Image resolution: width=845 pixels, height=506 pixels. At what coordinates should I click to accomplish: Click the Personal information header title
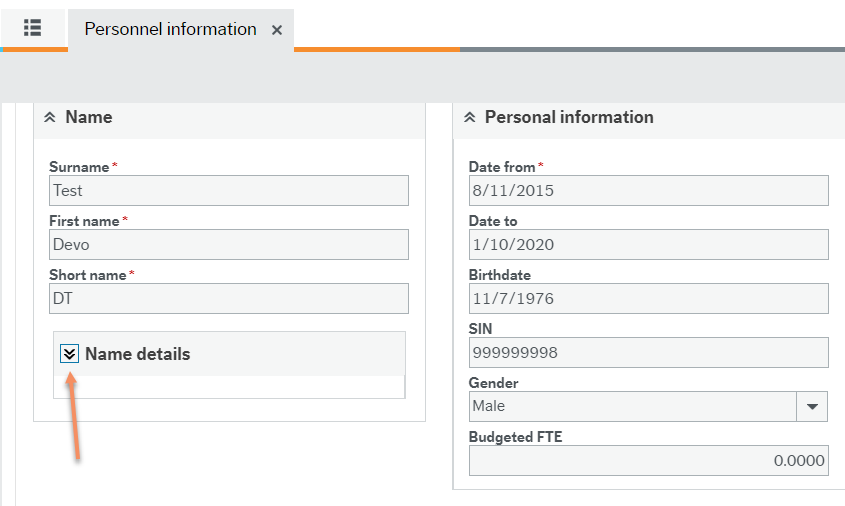569,118
